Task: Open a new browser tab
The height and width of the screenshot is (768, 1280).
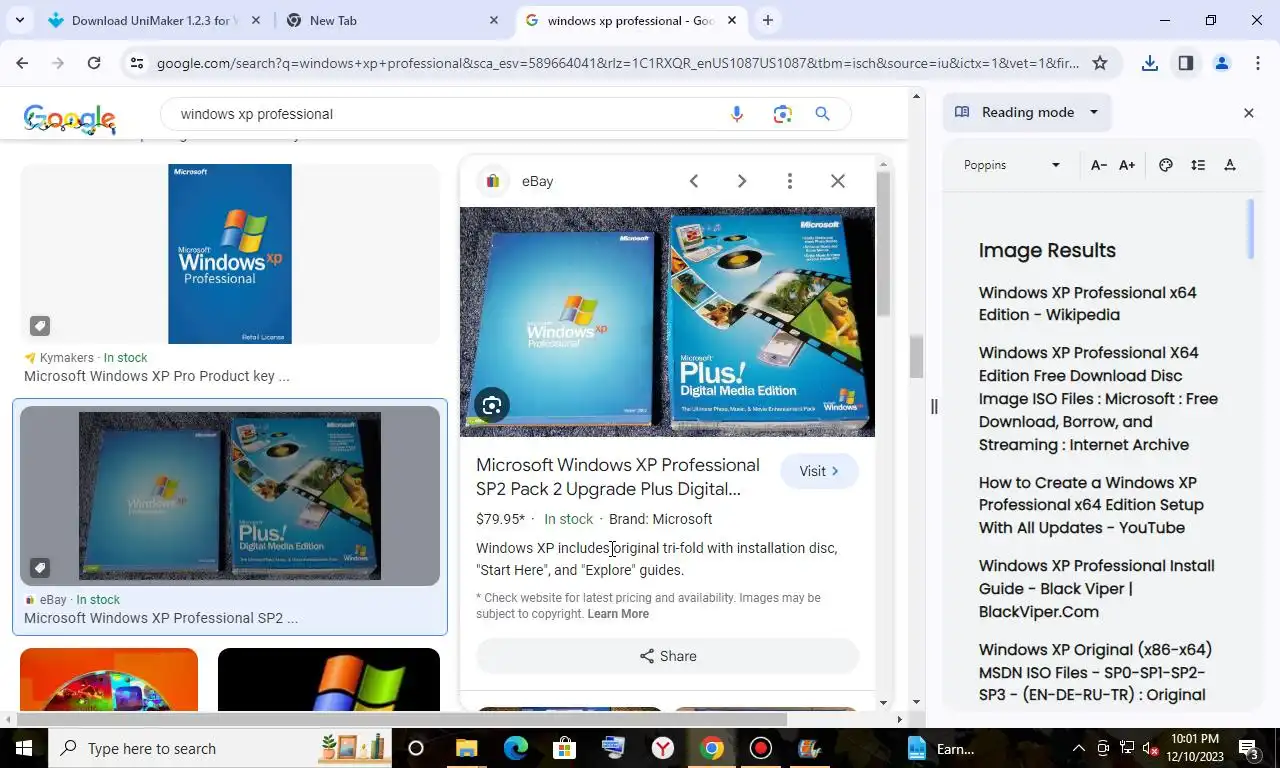Action: click(768, 20)
